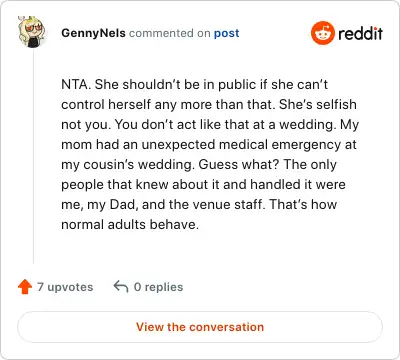400x360 pixels.
Task: Click the words "my cousin's wedding"
Action: (x=128, y=165)
